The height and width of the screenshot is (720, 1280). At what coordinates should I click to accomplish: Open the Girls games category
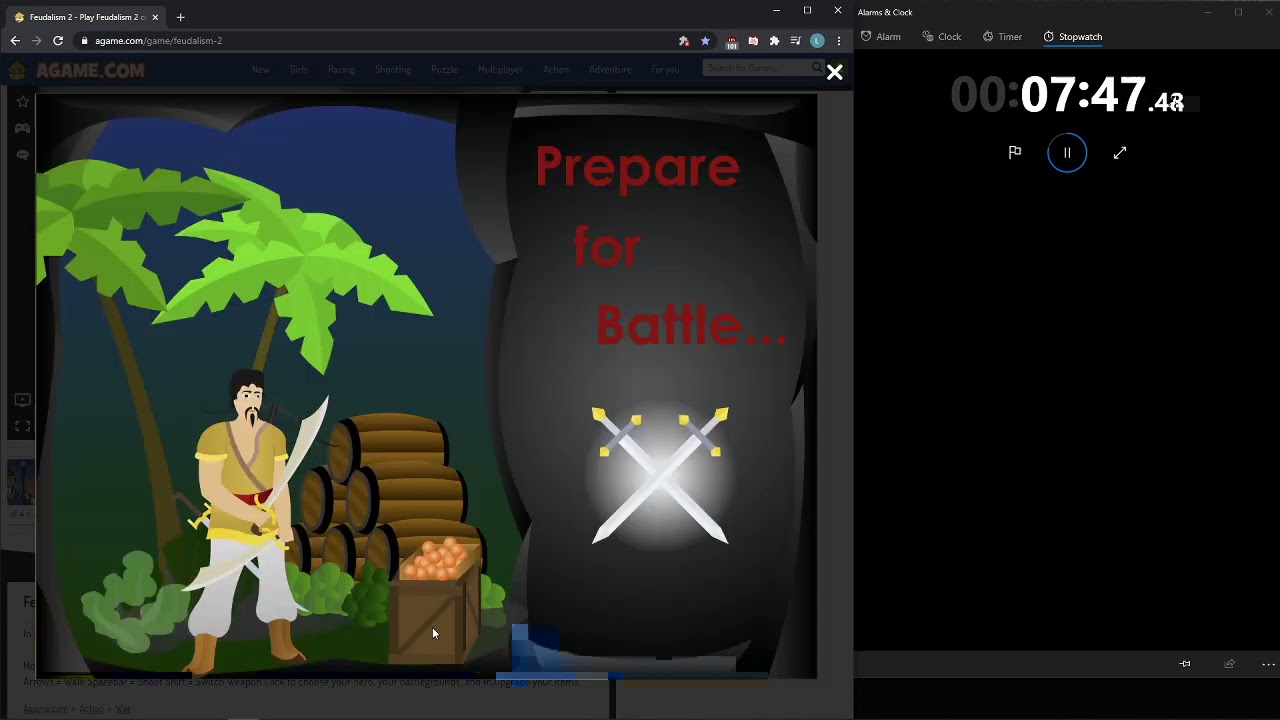click(298, 69)
